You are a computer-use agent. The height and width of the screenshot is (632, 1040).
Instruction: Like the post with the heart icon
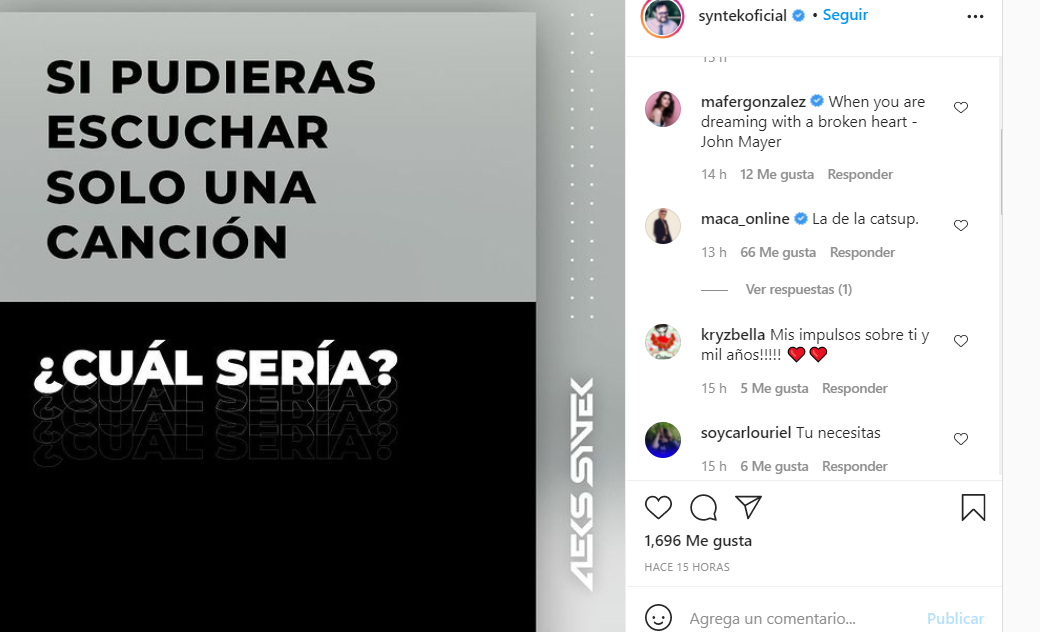(658, 508)
